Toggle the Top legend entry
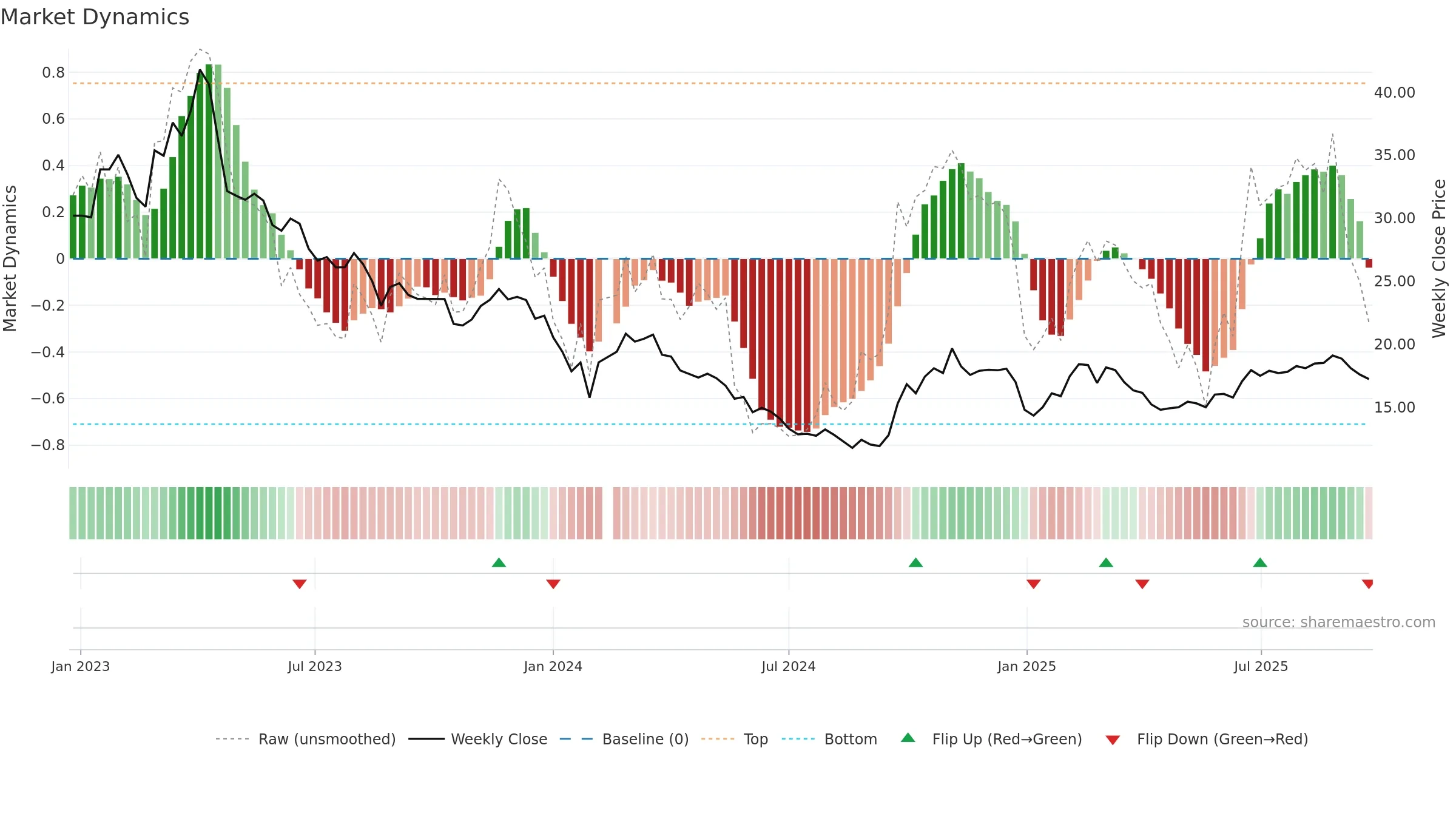Image resolution: width=1456 pixels, height=819 pixels. point(735,739)
